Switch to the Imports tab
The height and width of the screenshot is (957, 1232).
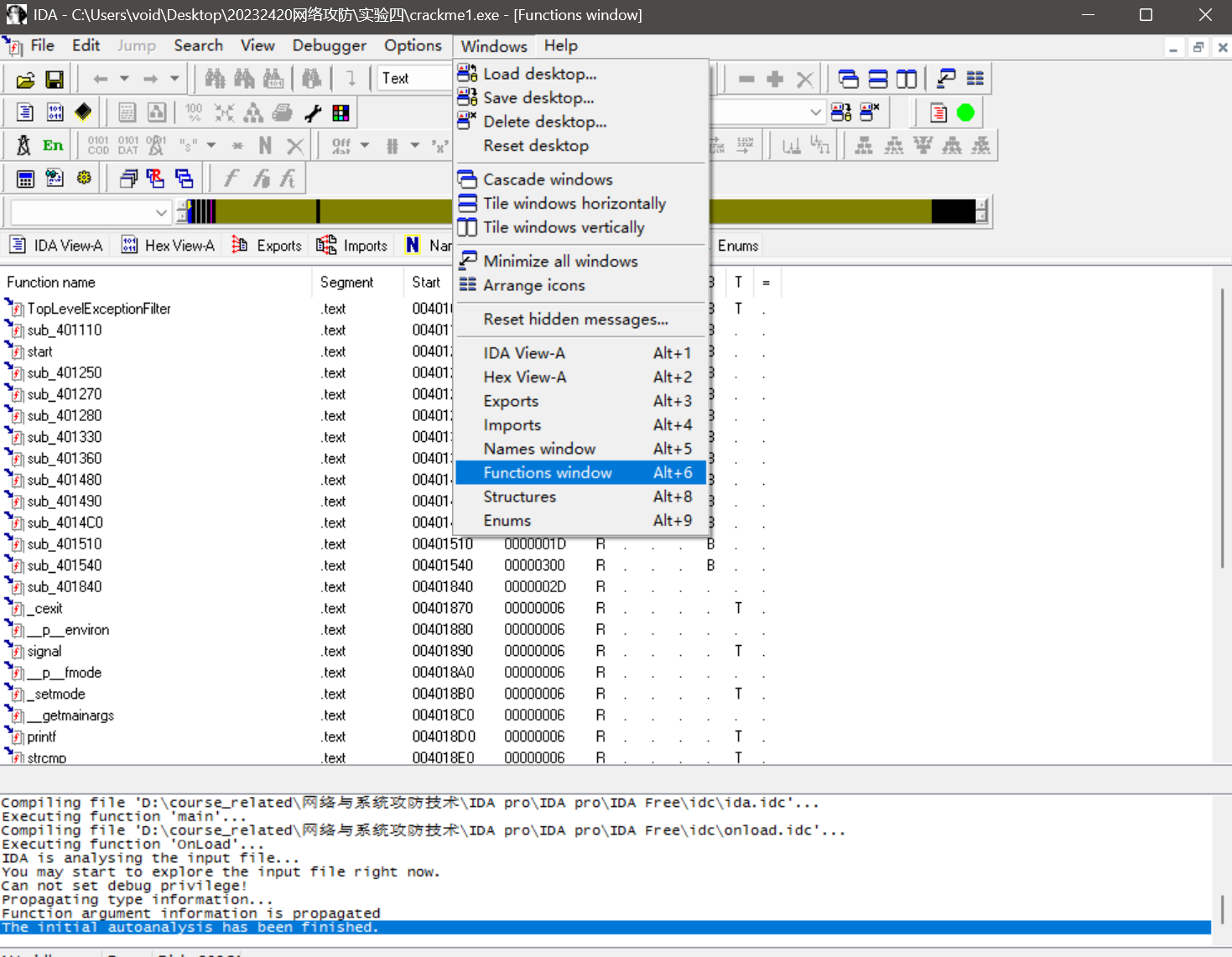(x=352, y=245)
